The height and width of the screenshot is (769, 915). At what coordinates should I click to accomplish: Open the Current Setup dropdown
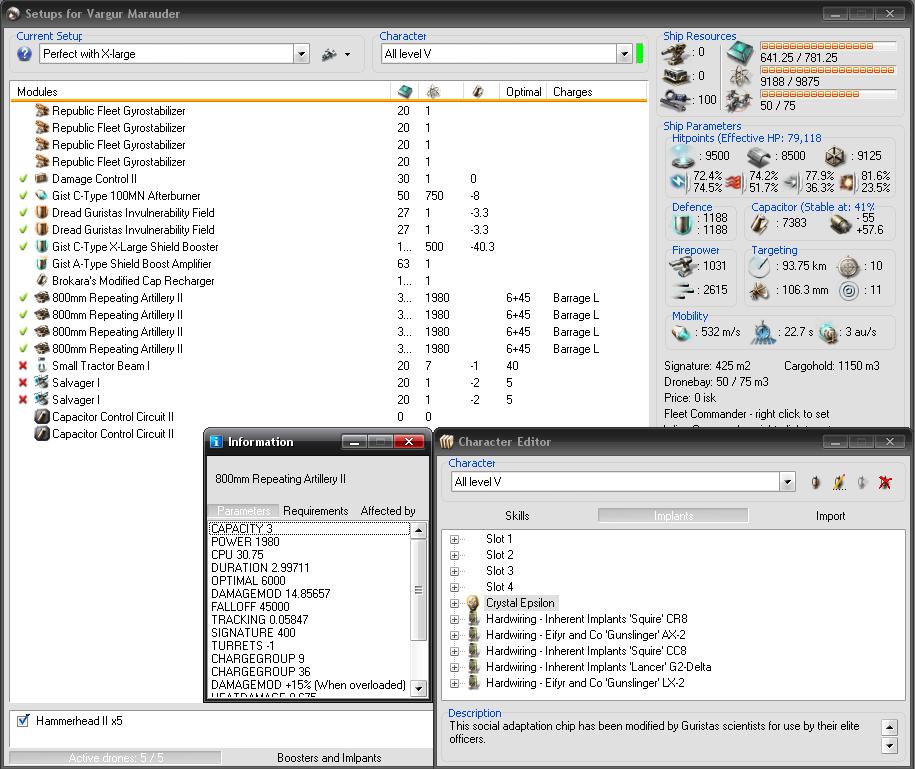click(x=301, y=54)
